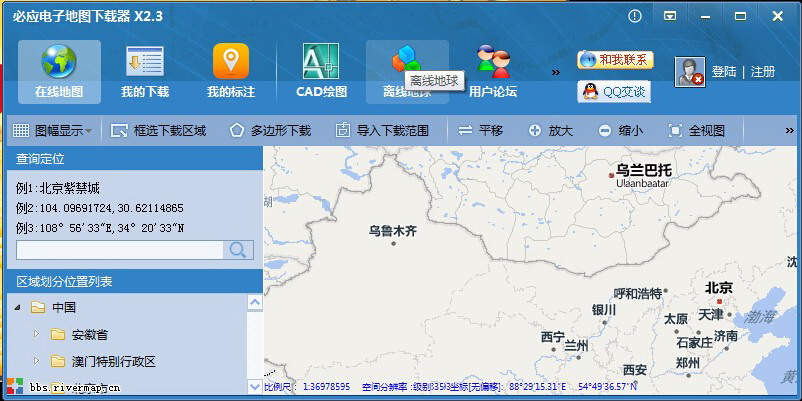The image size is (802, 401).
Task: Select the 中国 folder in region list
Action: 53,307
